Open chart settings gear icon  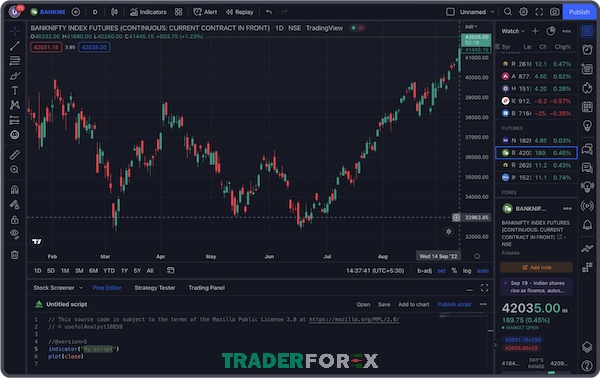pyautogui.click(x=523, y=12)
